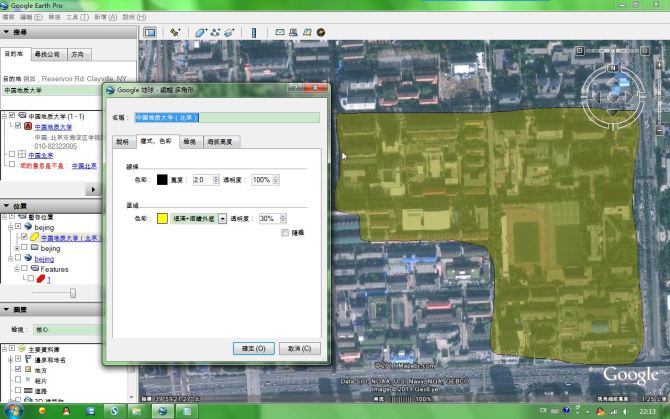Viewport: 670px width, 419px height.
Task: Open the 工具 (T) tools menu
Action: click(77, 17)
